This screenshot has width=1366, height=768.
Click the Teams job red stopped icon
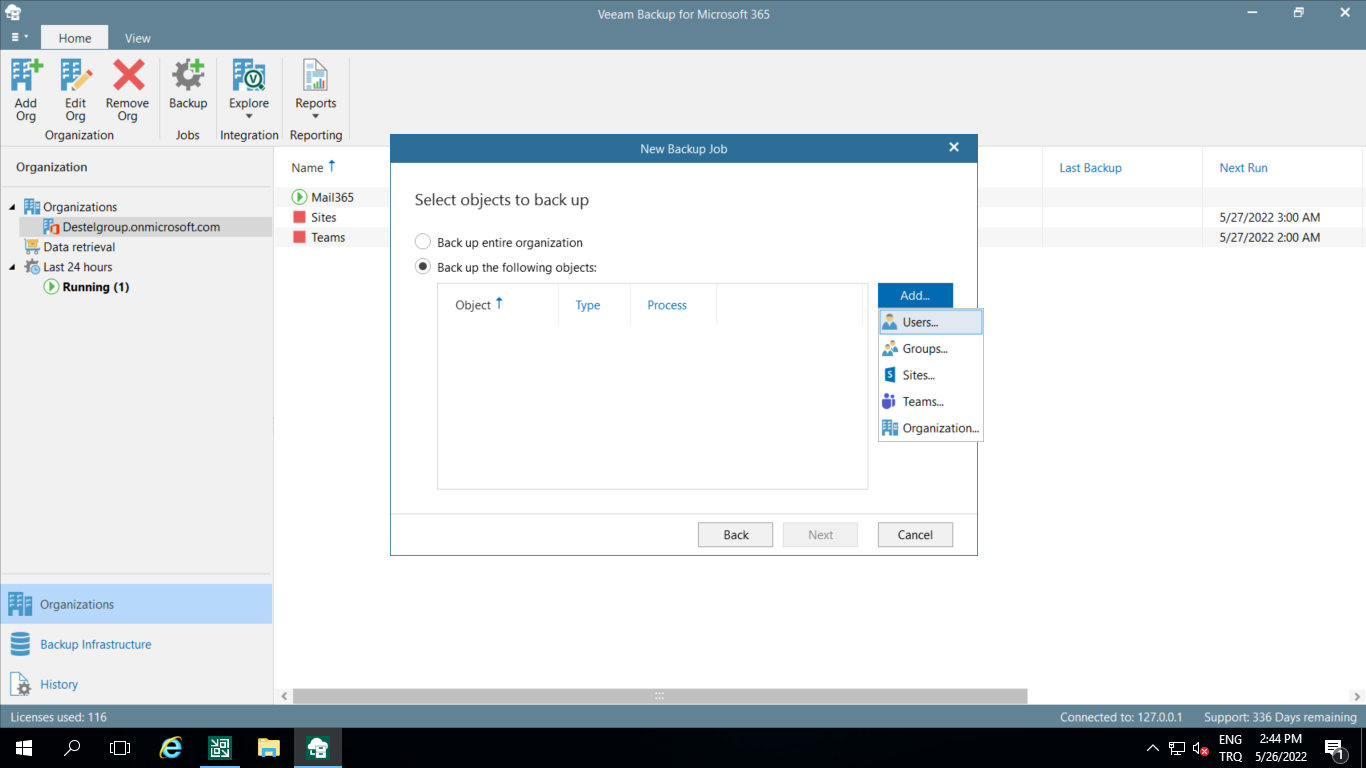[x=300, y=237]
